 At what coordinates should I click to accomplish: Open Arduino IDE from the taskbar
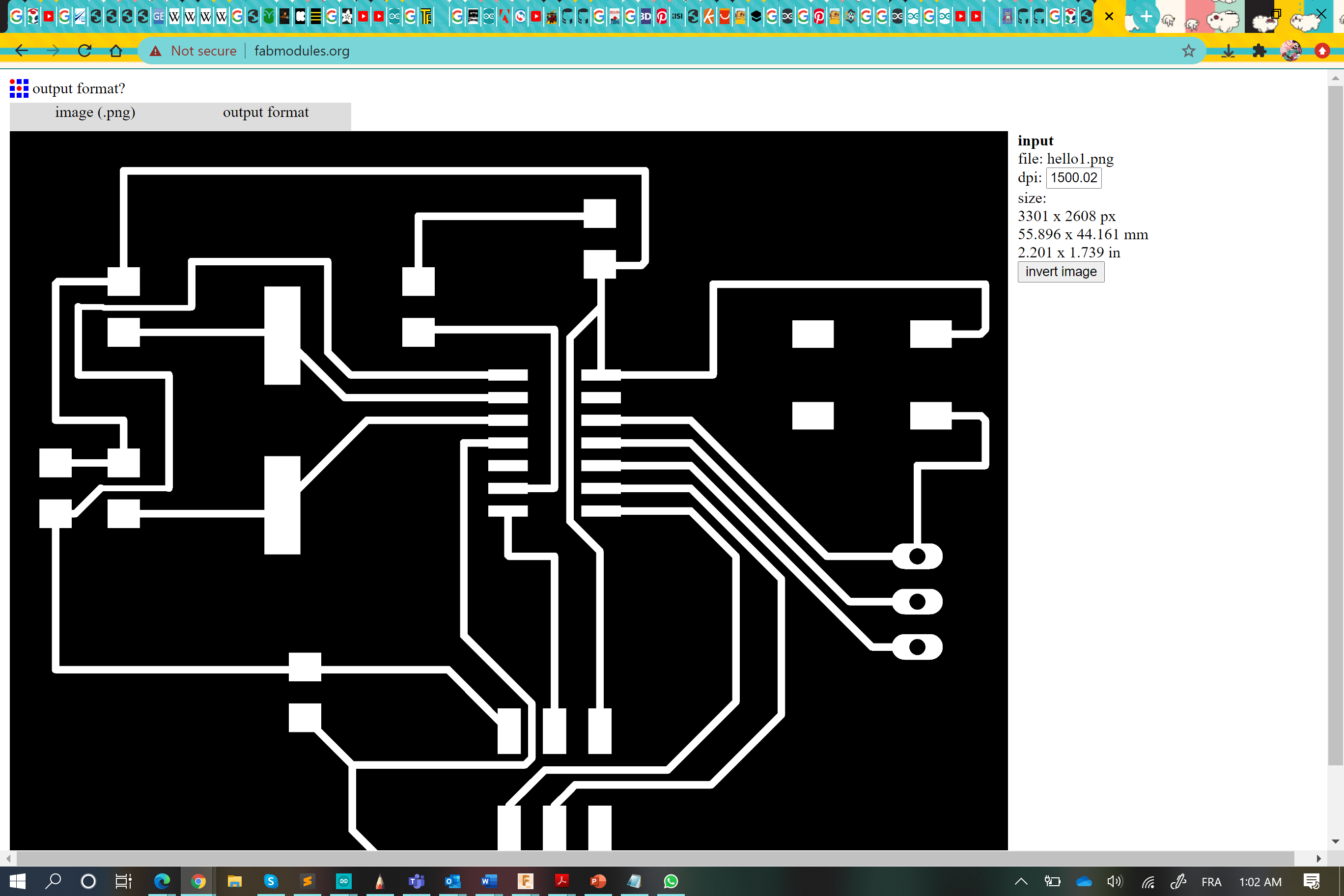pos(343,881)
